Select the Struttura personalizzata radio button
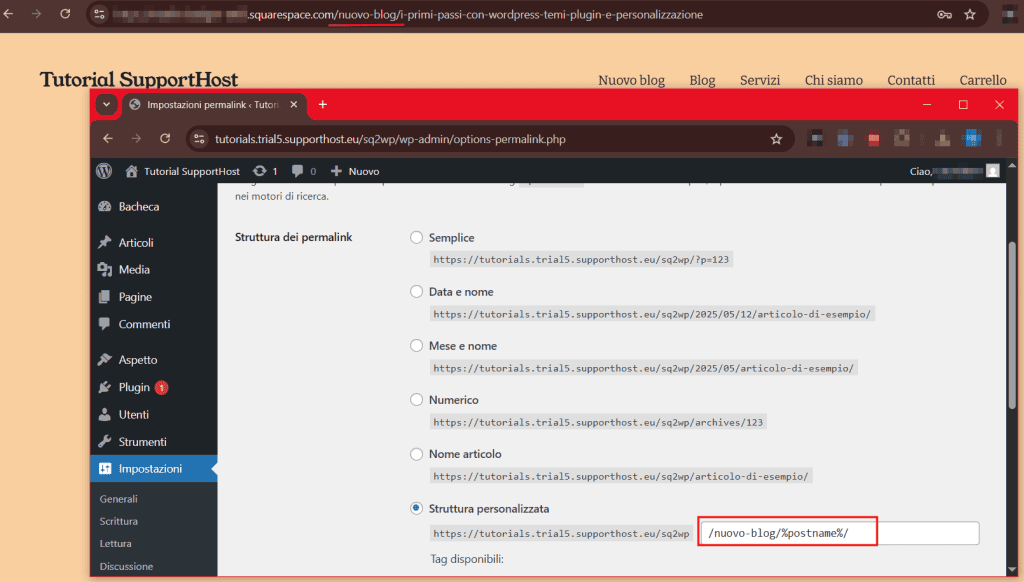This screenshot has height=582, width=1024. [416, 508]
